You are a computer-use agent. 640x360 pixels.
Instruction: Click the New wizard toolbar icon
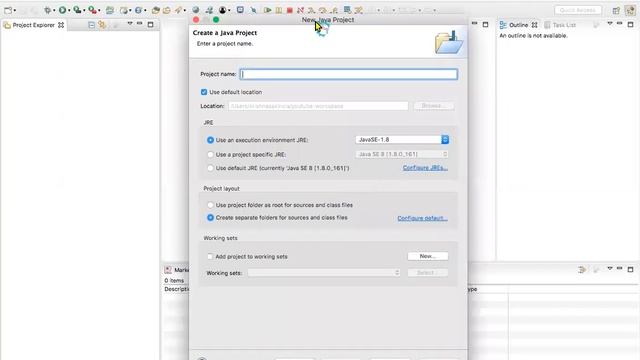click(x=8, y=10)
